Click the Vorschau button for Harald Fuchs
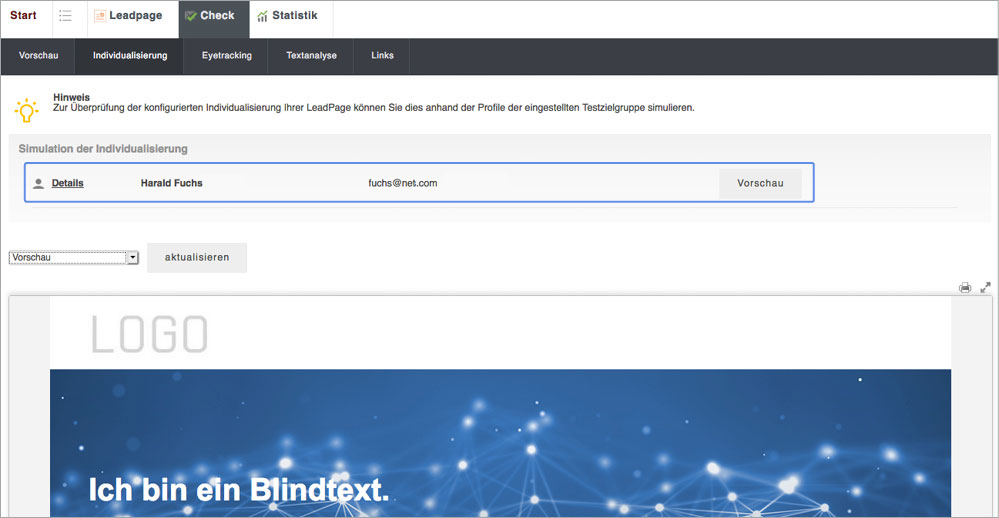Screen dimensions: 999x518 coord(760,184)
